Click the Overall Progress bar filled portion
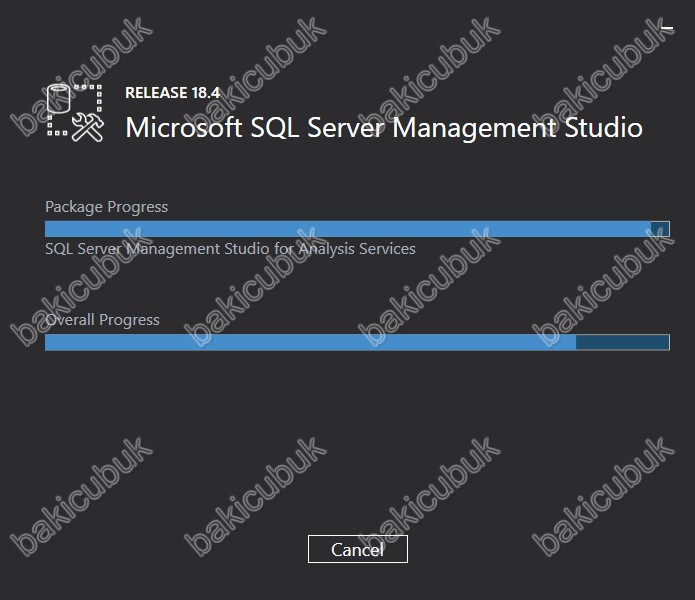 310,342
